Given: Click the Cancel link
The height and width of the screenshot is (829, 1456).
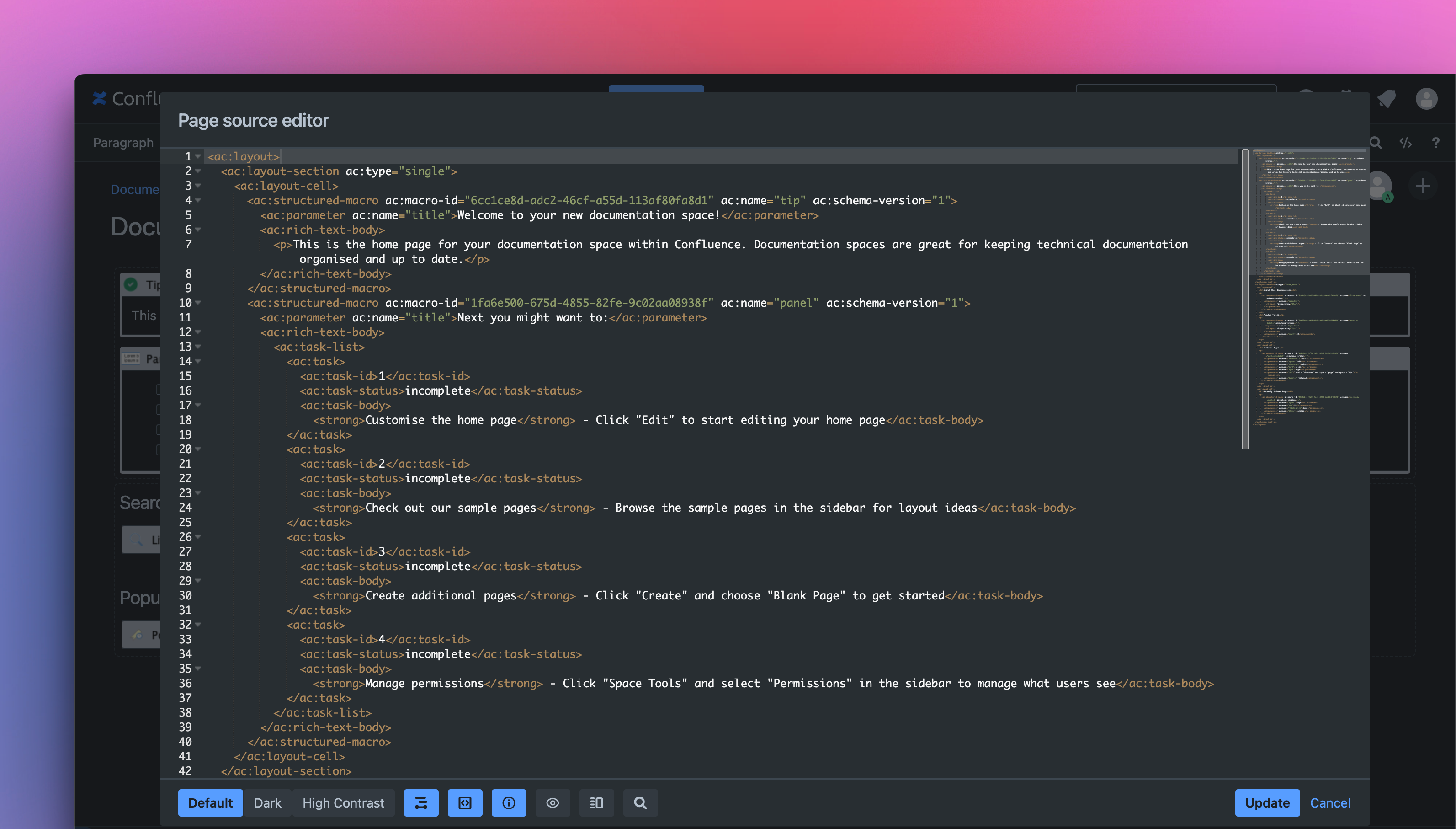Looking at the screenshot, I should coord(1330,803).
